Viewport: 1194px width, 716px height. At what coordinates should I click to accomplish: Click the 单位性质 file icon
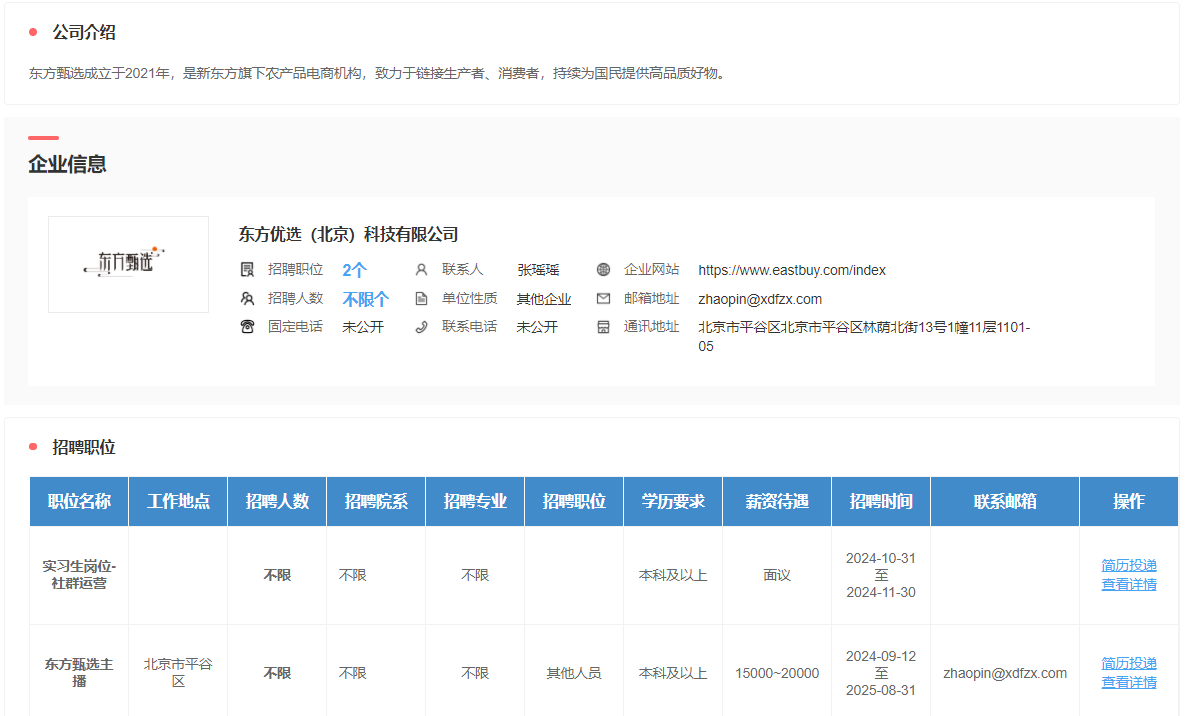(421, 299)
